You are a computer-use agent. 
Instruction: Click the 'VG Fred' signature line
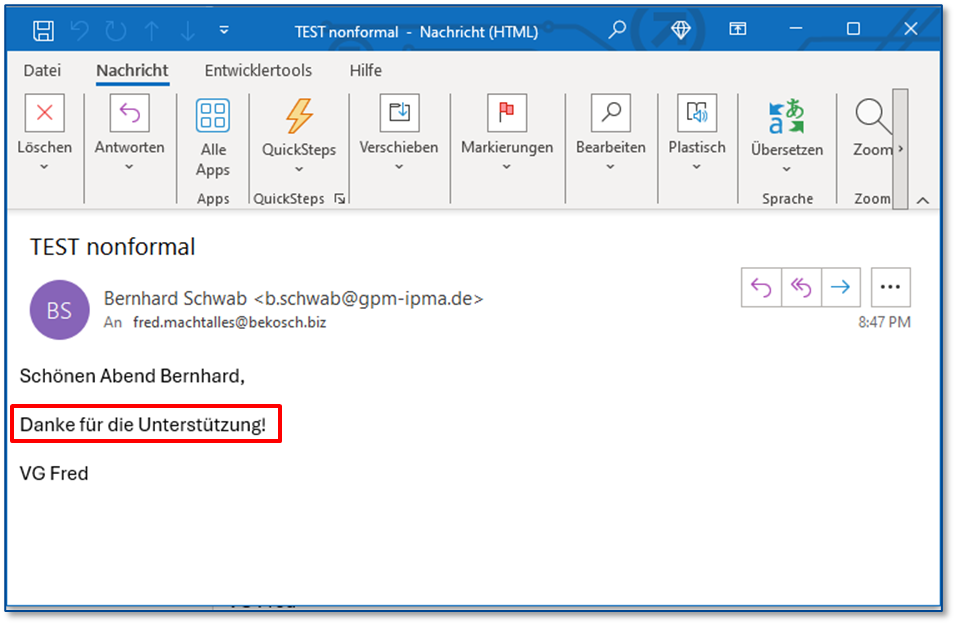click(x=54, y=474)
